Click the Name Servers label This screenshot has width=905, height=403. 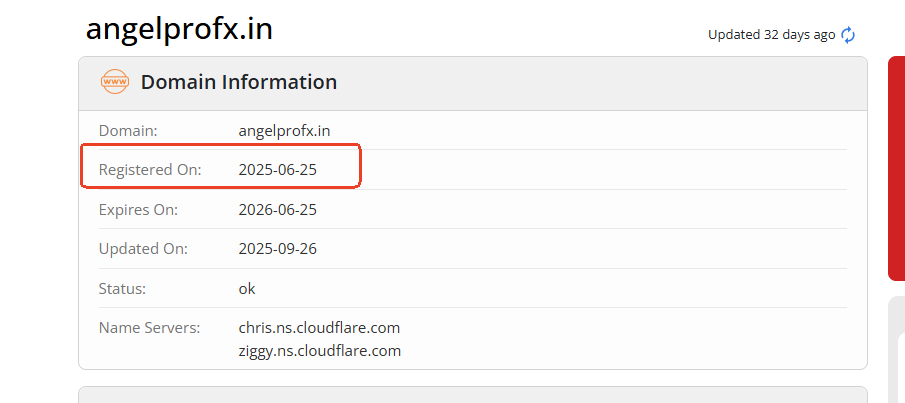(149, 327)
